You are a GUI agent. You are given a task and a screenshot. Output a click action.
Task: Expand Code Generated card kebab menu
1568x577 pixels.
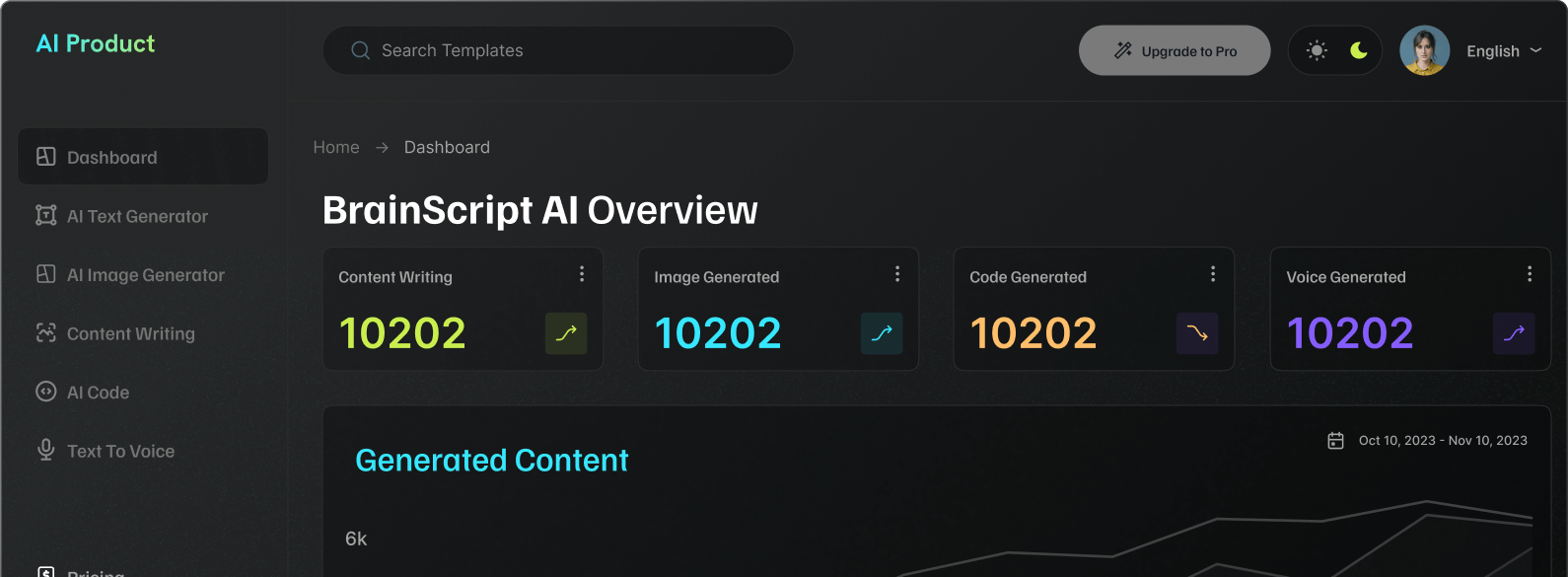pos(1213,274)
